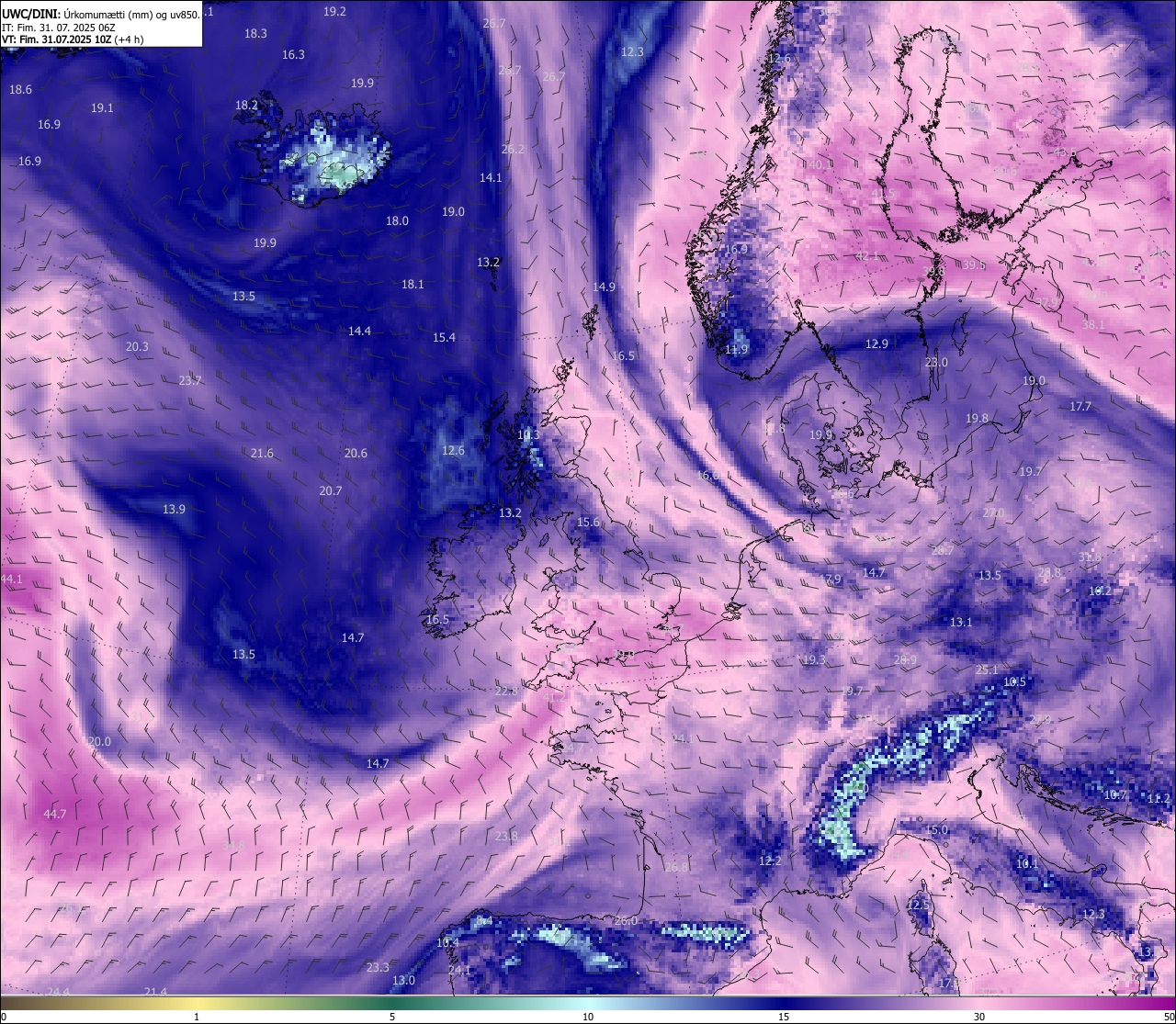Select the 23.7 value label
The height and width of the screenshot is (1024, 1176).
coord(190,380)
